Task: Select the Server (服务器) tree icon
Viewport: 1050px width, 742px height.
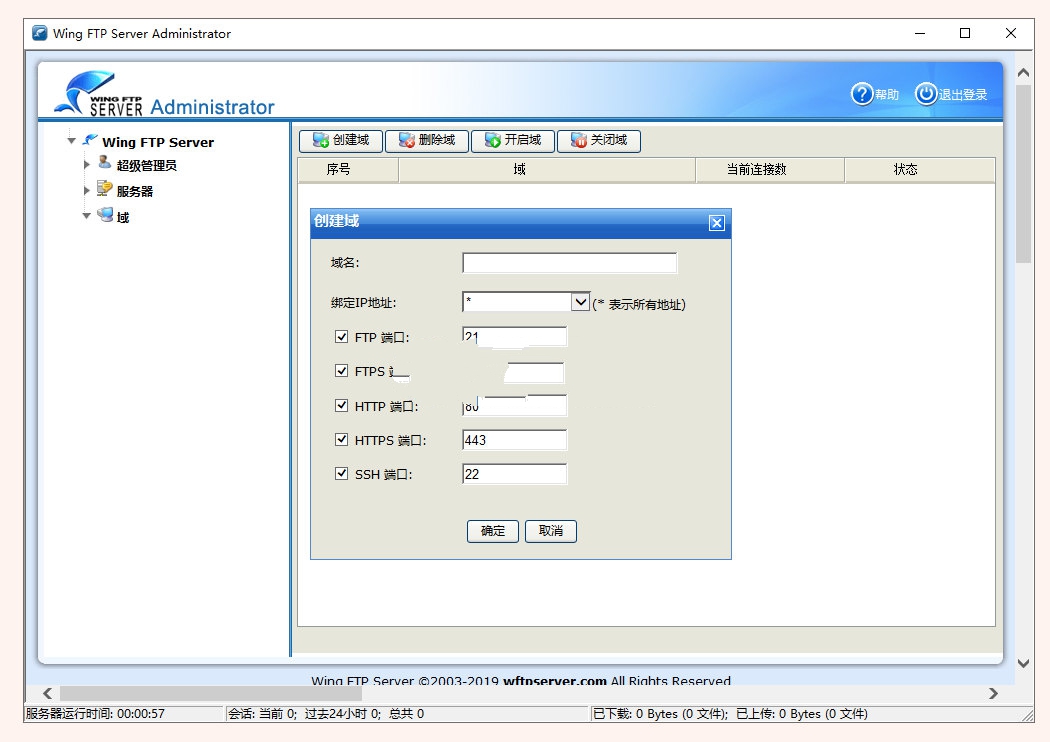Action: [105, 190]
